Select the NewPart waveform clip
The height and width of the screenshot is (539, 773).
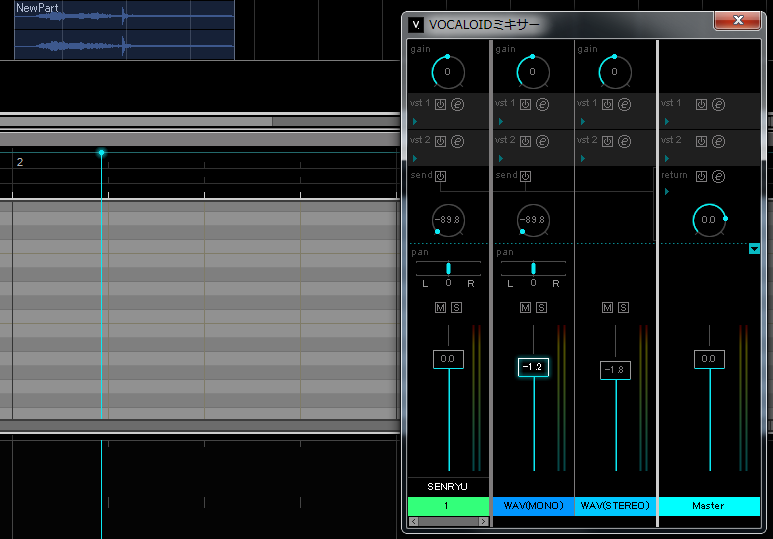point(124,30)
